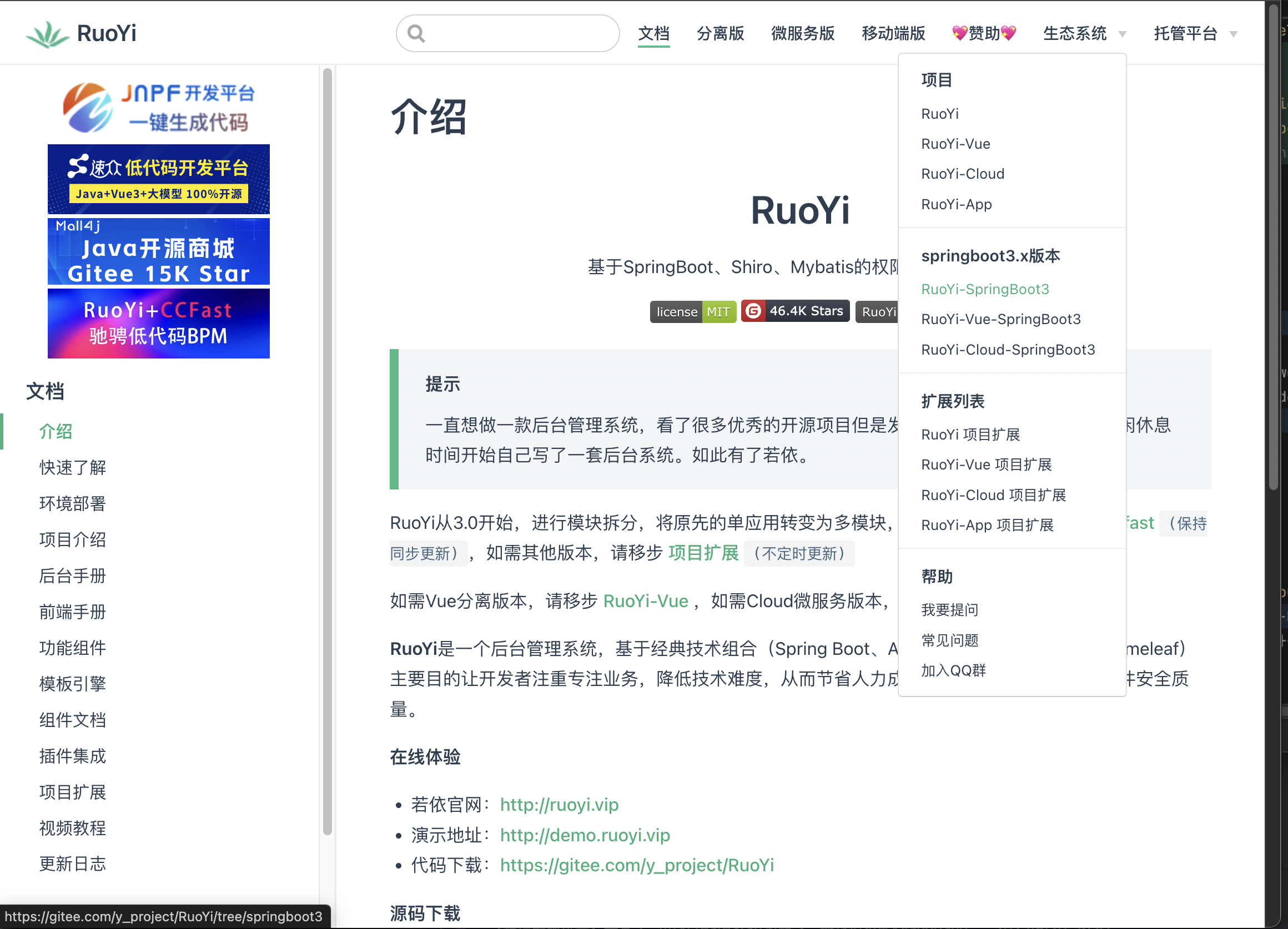This screenshot has height=929, width=1288.
Task: Choose RuoYi-Vue-SpringBoot3 in the dropdown
Action: click(1000, 319)
